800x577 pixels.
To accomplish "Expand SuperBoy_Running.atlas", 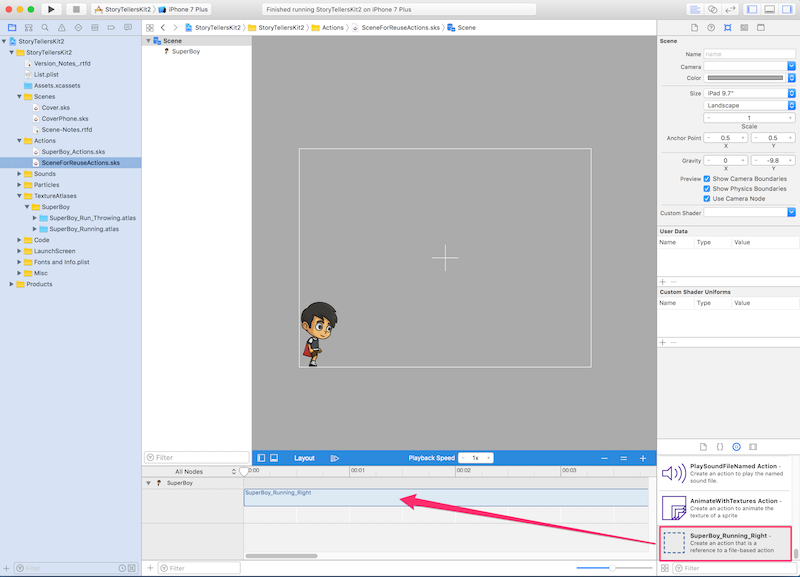I will point(35,229).
